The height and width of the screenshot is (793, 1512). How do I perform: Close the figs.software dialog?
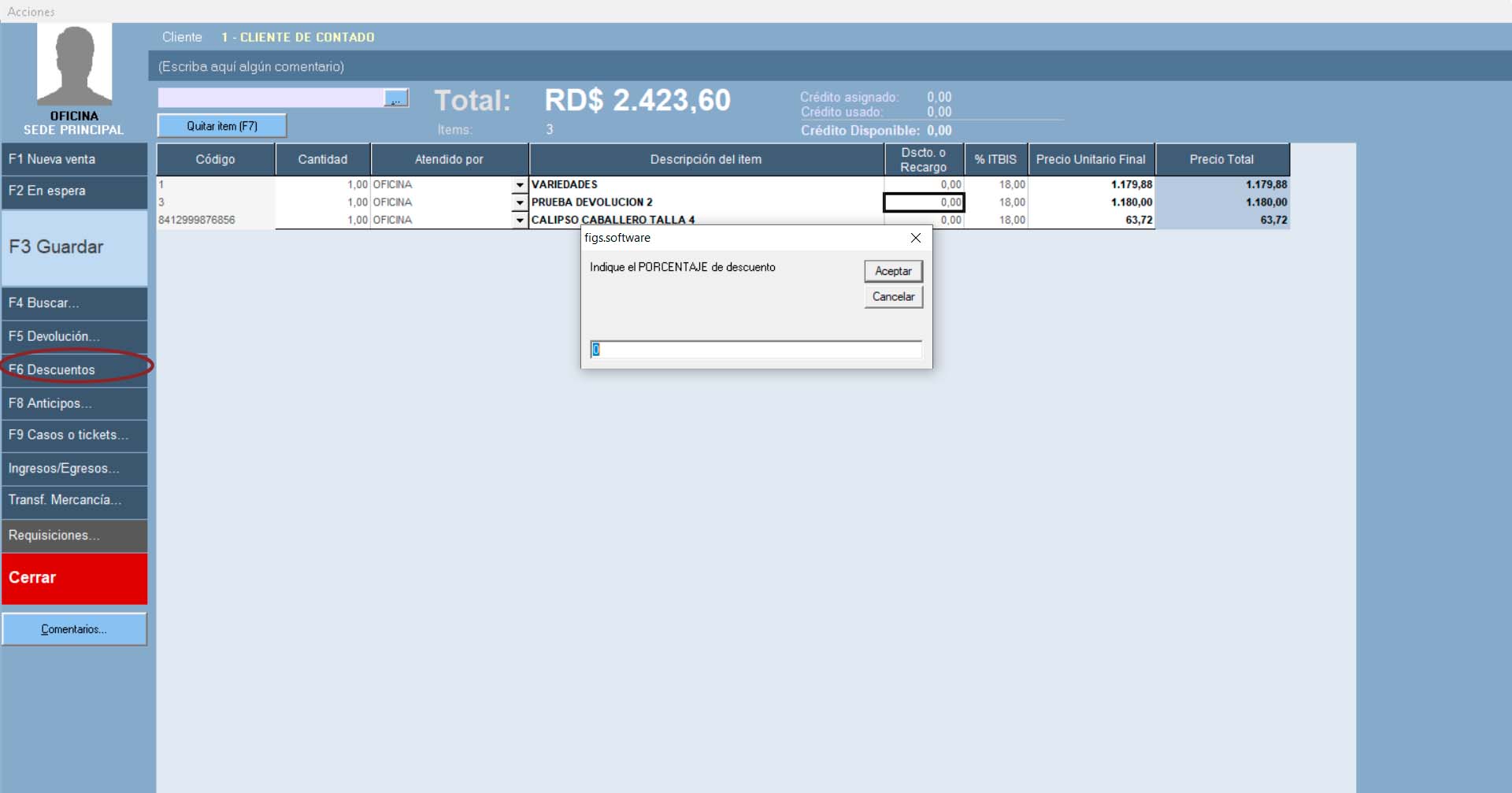coord(915,238)
